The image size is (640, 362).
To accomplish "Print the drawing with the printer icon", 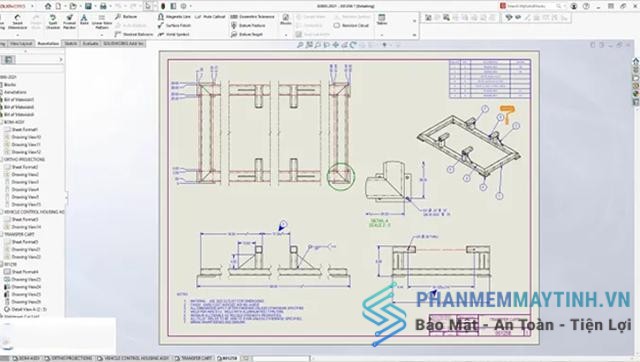I will coord(103,6).
